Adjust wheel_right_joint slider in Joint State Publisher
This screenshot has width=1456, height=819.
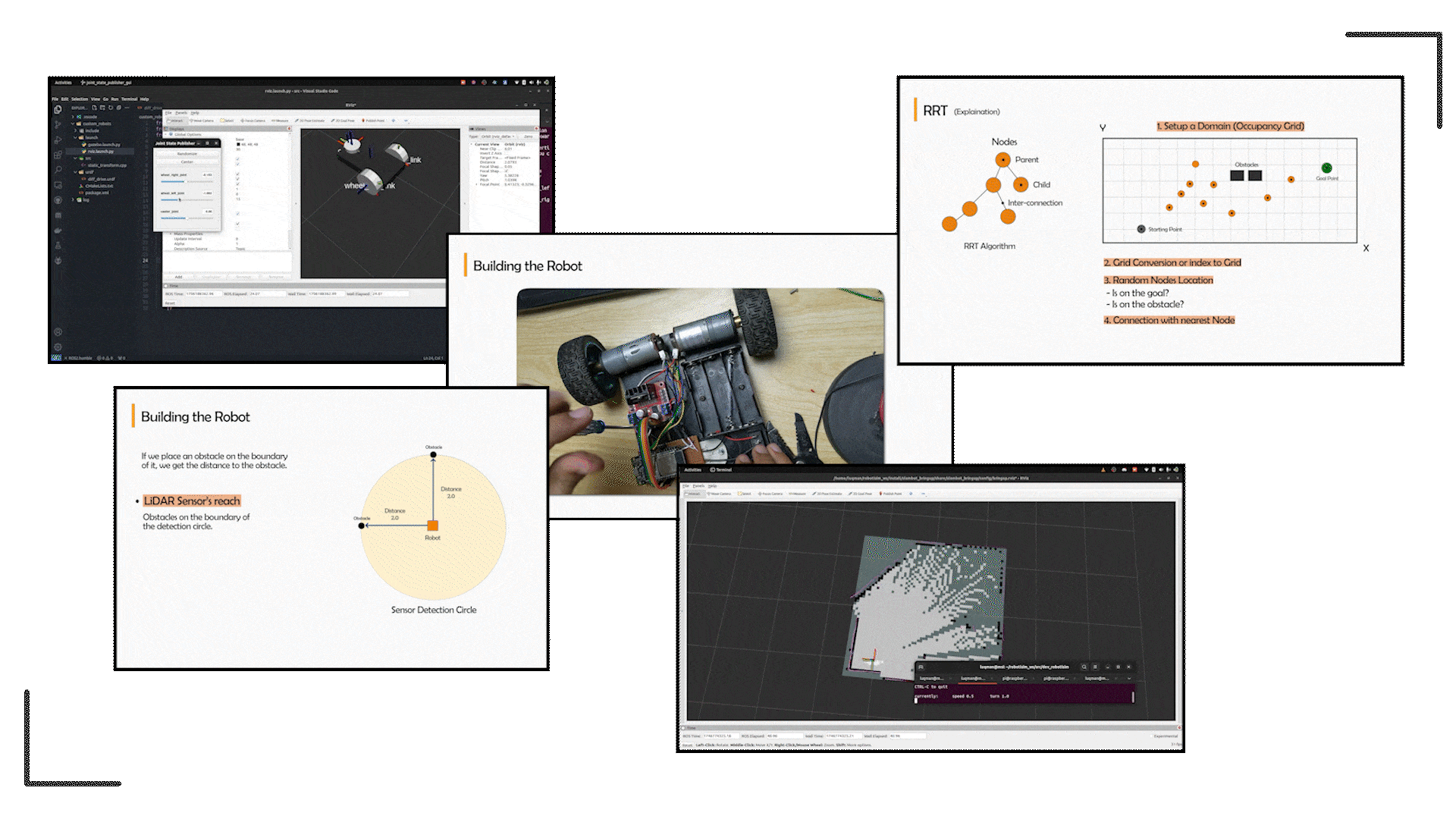187,181
